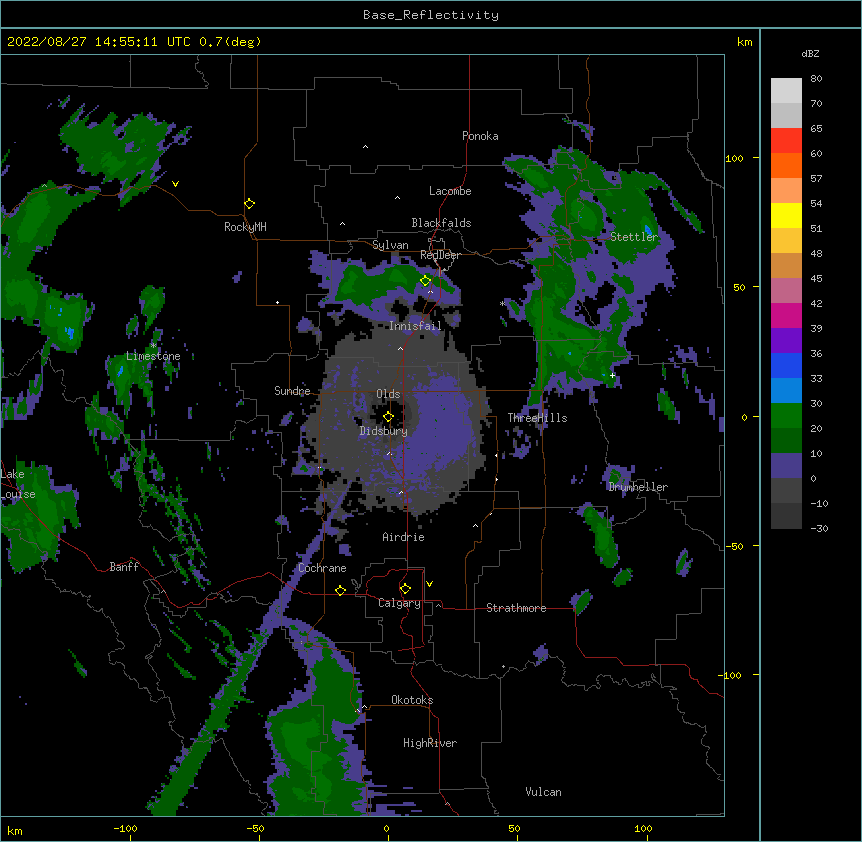The image size is (862, 842).
Task: Click the RedDeer city label
Action: [440, 255]
